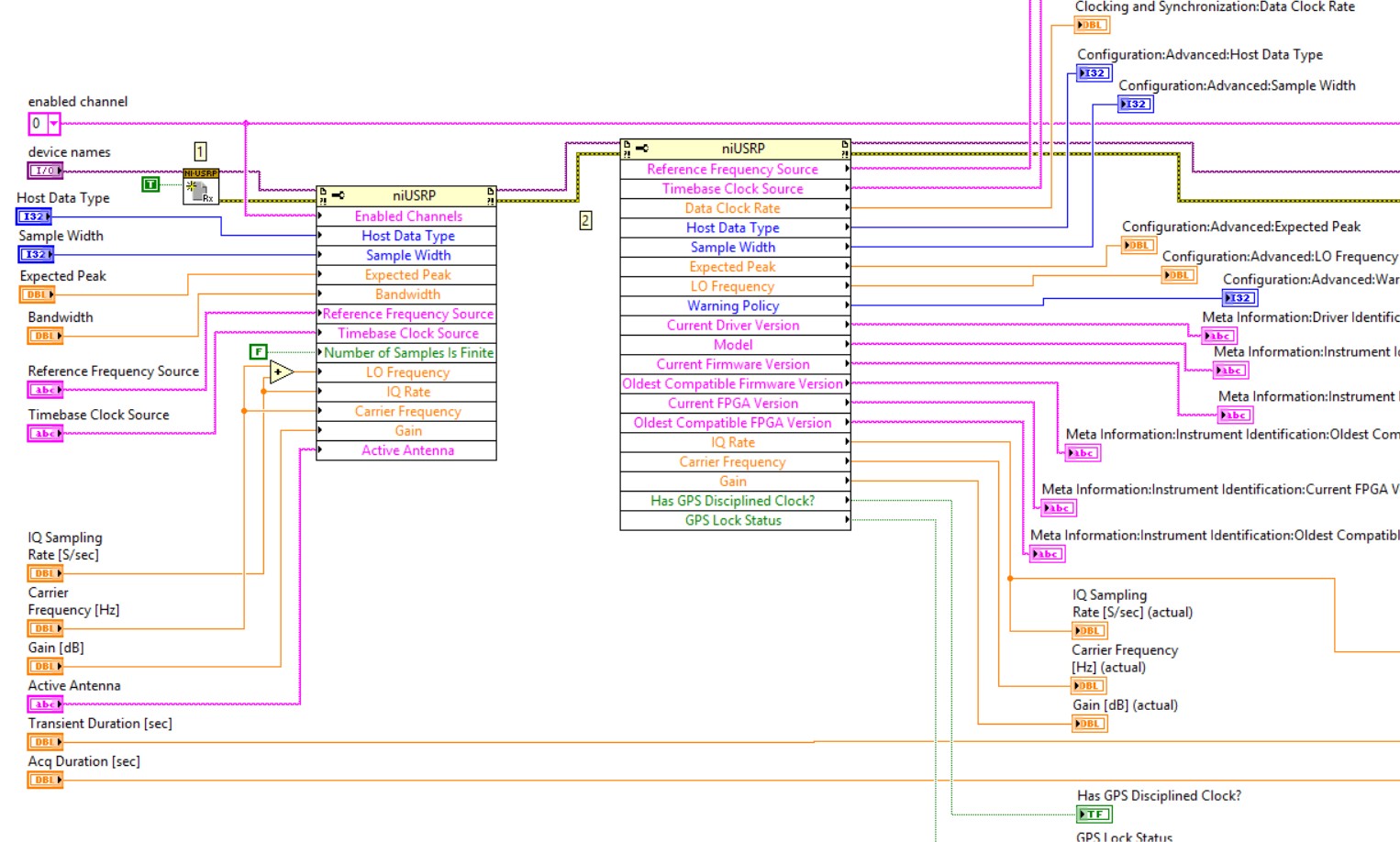The image size is (1400, 842).
Task: Select Warning Policy property row
Action: click(x=735, y=305)
